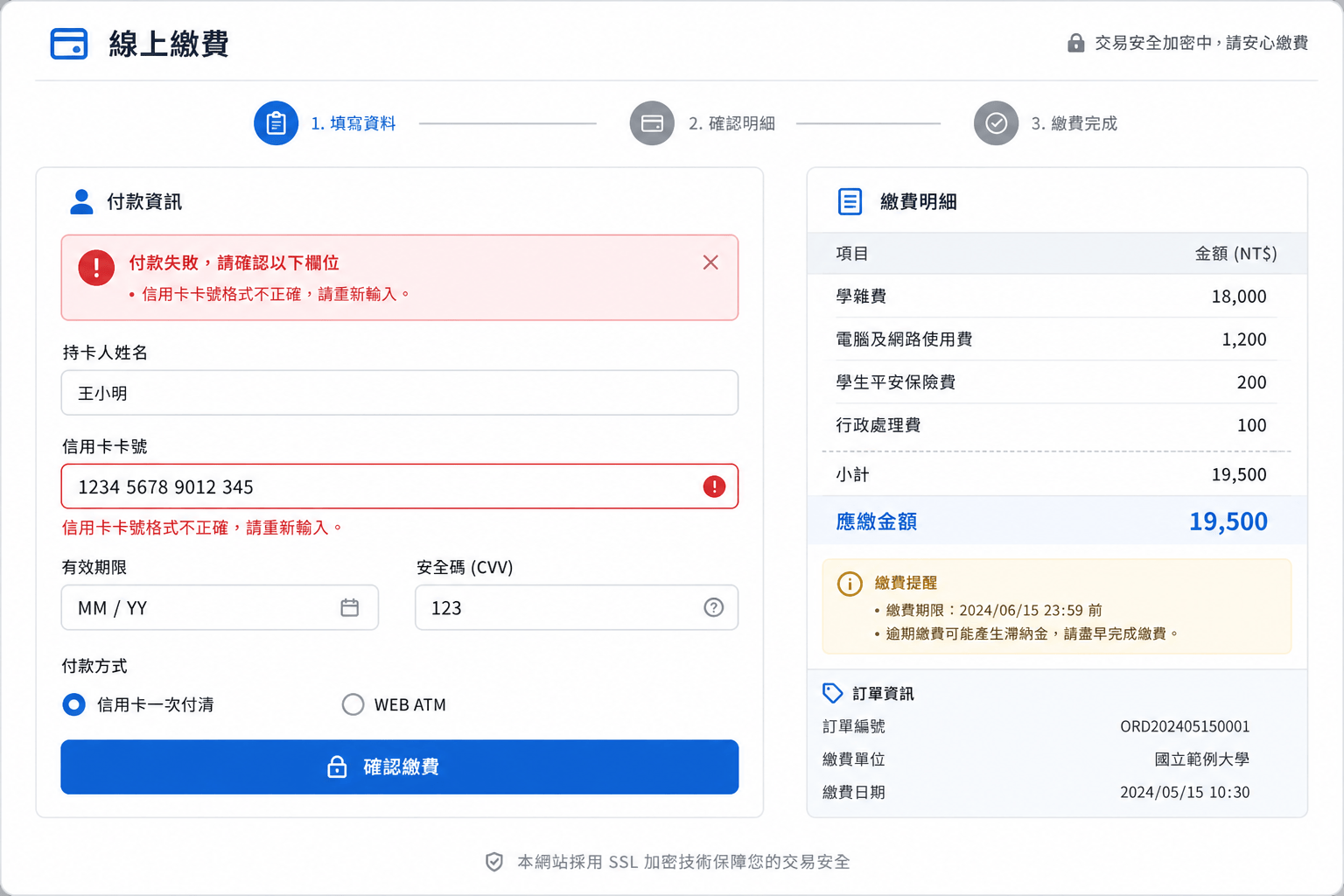This screenshot has width=1344, height=896.
Task: Click the credit card logo beside 線上繳費
Action: 69,44
